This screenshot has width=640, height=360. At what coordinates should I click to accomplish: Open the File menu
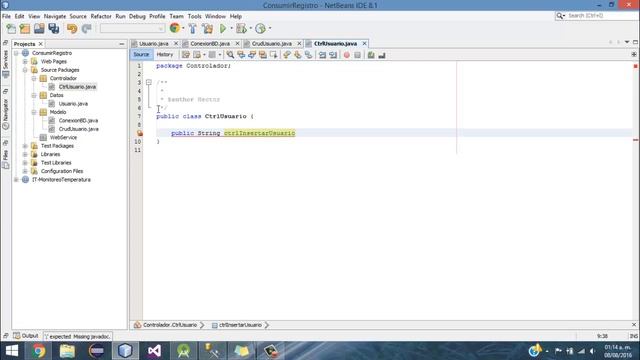tap(7, 16)
